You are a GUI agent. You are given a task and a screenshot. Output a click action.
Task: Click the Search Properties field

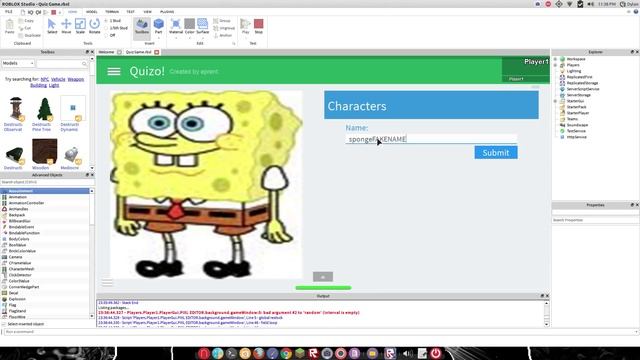[595, 220]
